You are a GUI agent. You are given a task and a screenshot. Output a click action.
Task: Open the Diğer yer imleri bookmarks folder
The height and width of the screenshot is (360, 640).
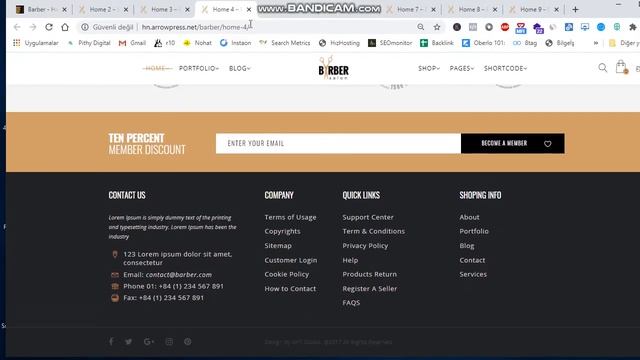click(624, 43)
